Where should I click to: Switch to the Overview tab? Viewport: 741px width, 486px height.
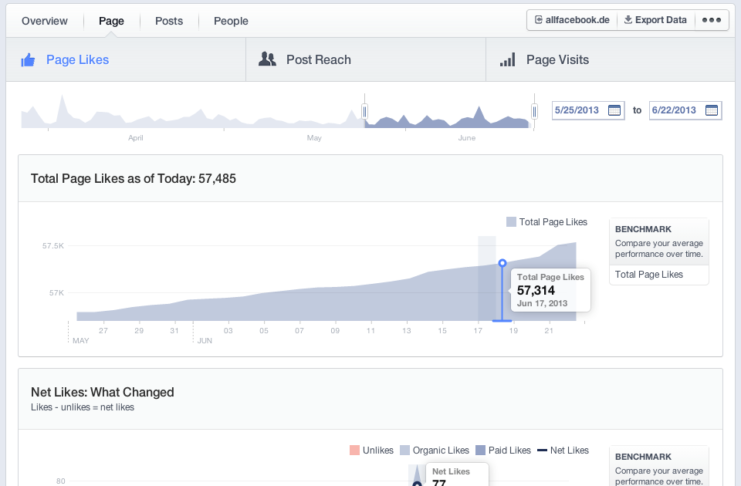(44, 21)
